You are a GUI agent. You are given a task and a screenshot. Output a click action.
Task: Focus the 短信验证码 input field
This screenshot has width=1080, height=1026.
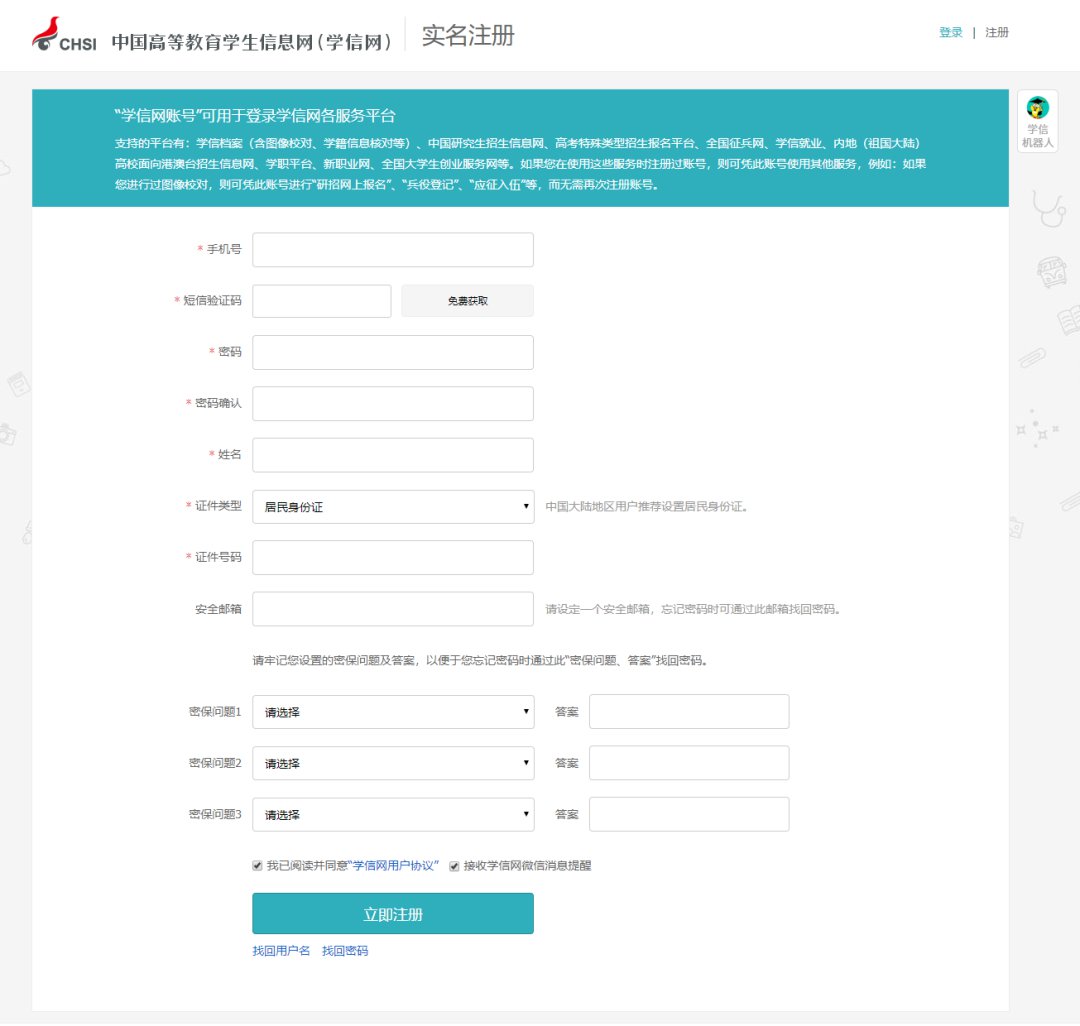[322, 301]
